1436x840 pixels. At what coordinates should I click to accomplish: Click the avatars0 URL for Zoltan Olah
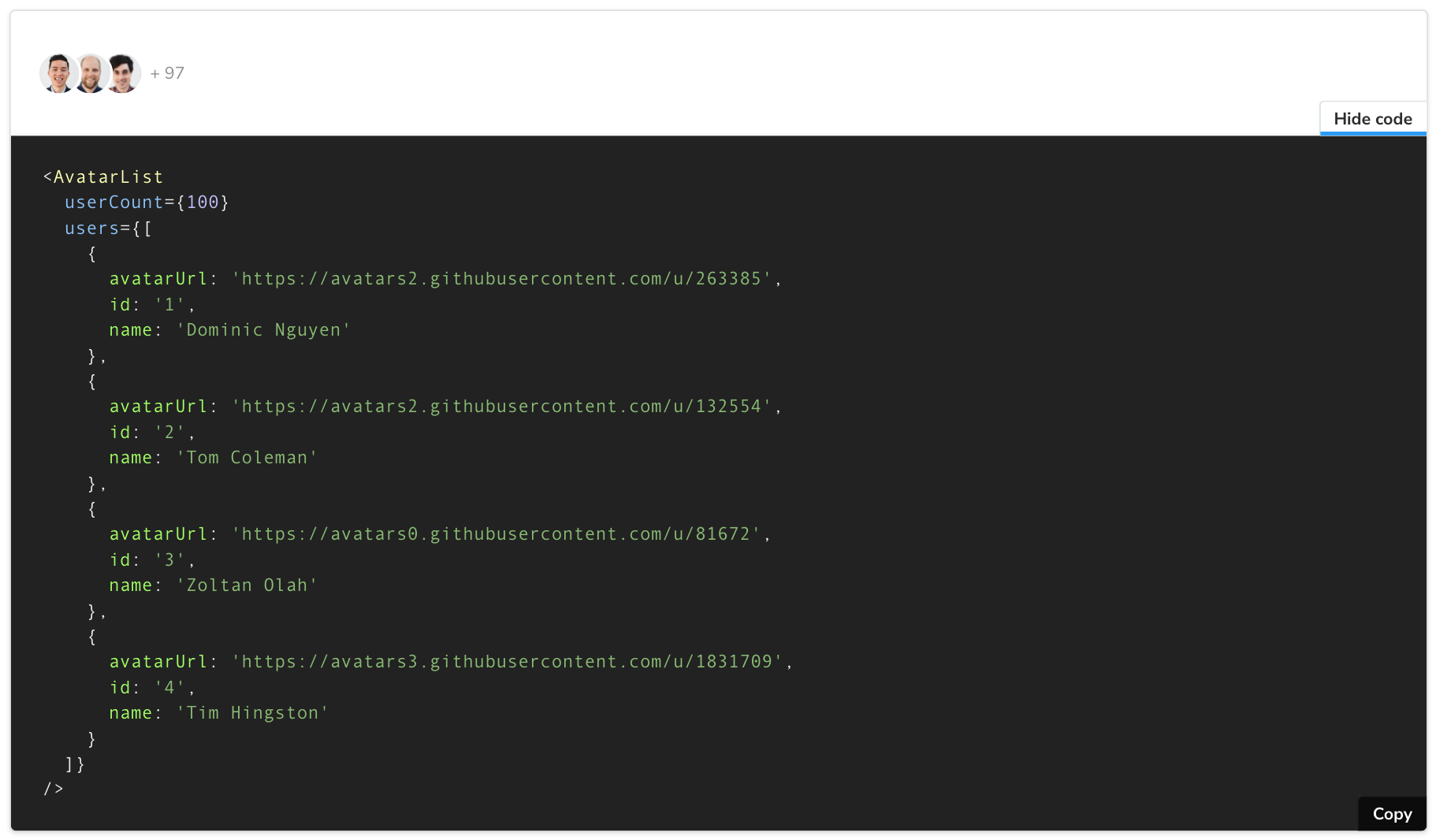(x=500, y=533)
